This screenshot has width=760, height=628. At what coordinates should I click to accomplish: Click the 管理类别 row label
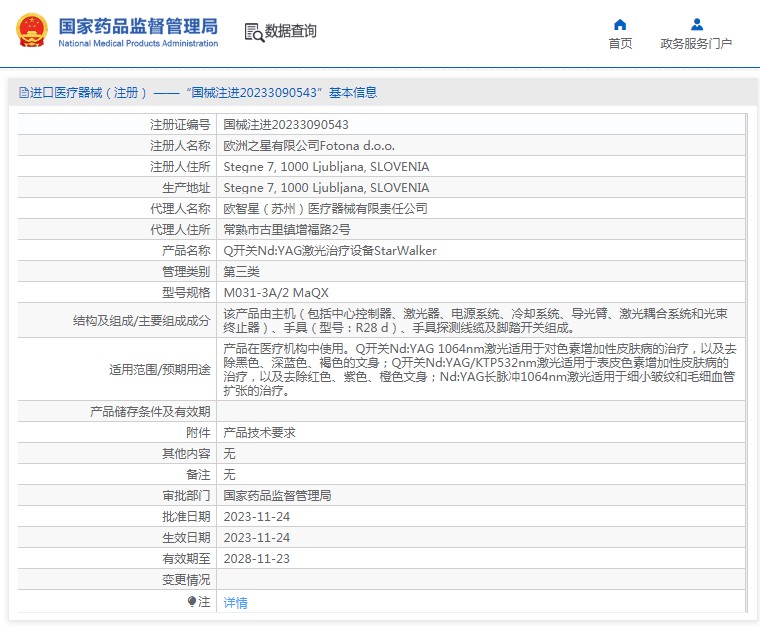[x=186, y=271]
